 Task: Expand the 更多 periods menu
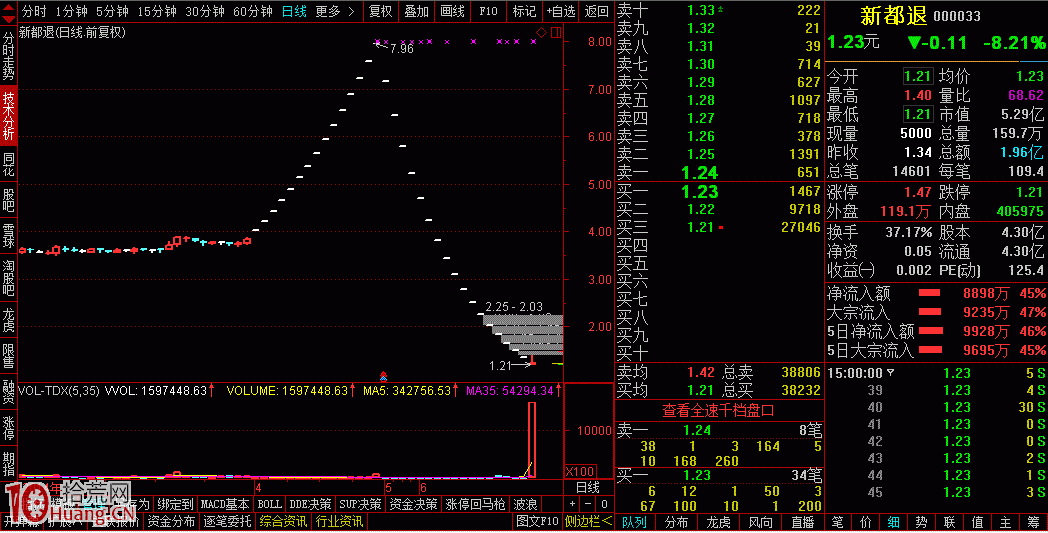[x=333, y=11]
